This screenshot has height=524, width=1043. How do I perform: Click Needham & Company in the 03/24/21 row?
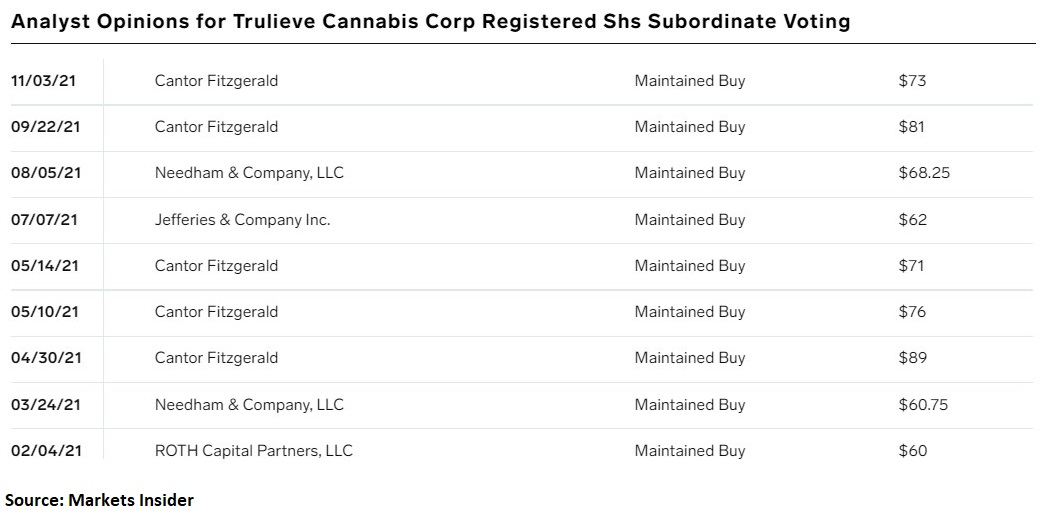pos(249,404)
